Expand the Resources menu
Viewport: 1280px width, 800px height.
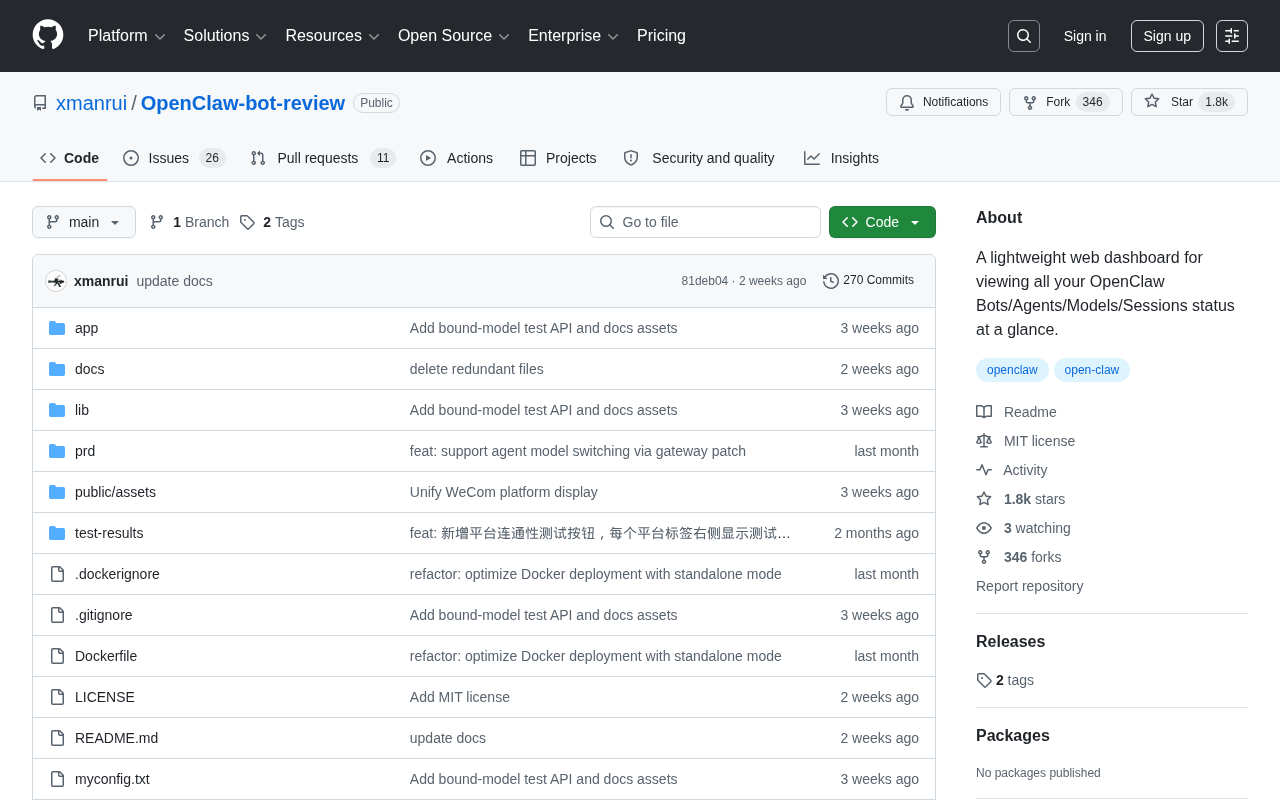pyautogui.click(x=332, y=36)
